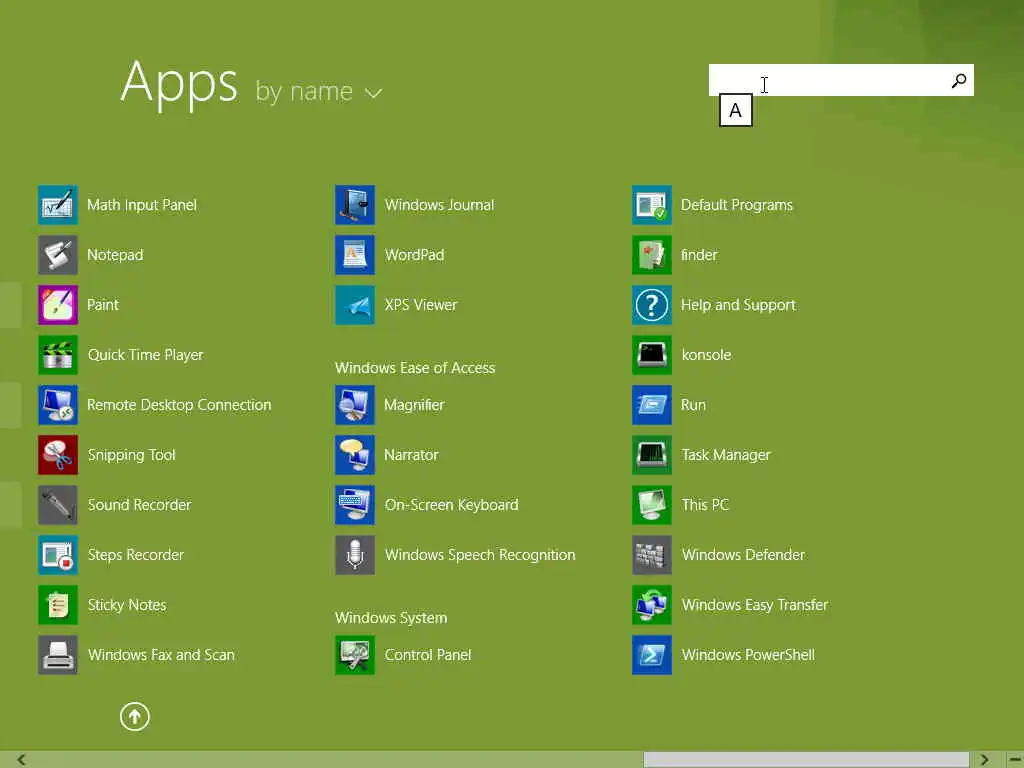
Task: Open Help and Support icon
Action: [652, 305]
